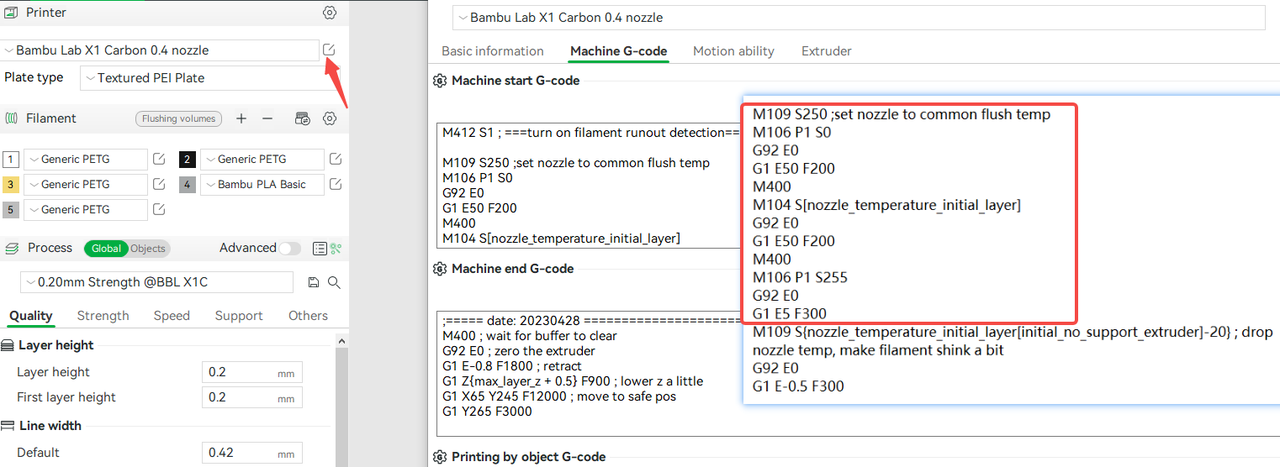Image resolution: width=1280 pixels, height=467 pixels.
Task: Click the Printer section icon
Action: 12,13
